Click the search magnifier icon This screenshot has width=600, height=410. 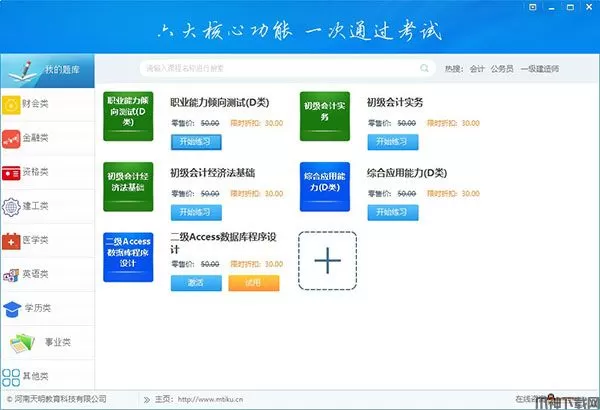click(424, 68)
